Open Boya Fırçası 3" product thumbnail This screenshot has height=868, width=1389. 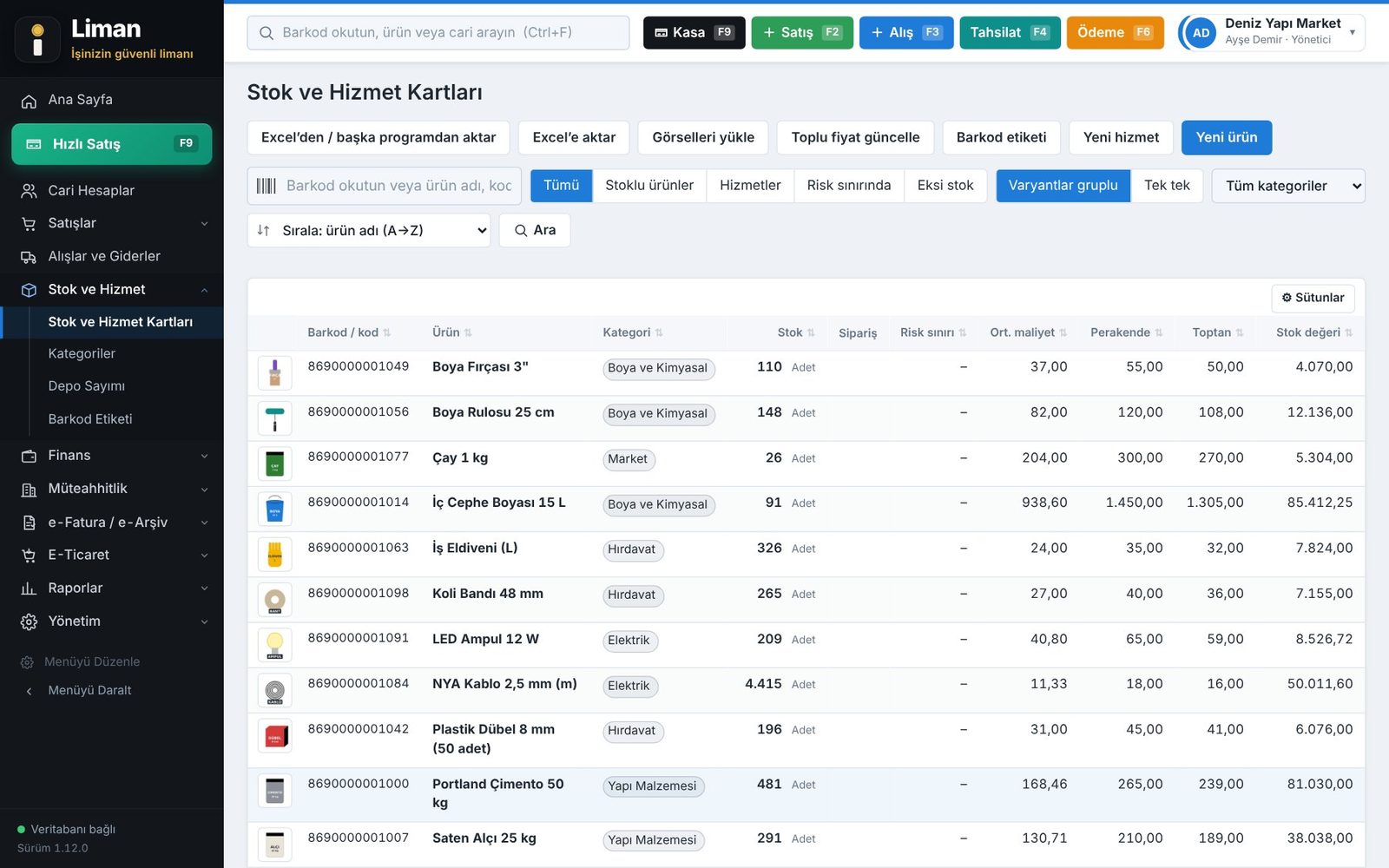(x=274, y=373)
